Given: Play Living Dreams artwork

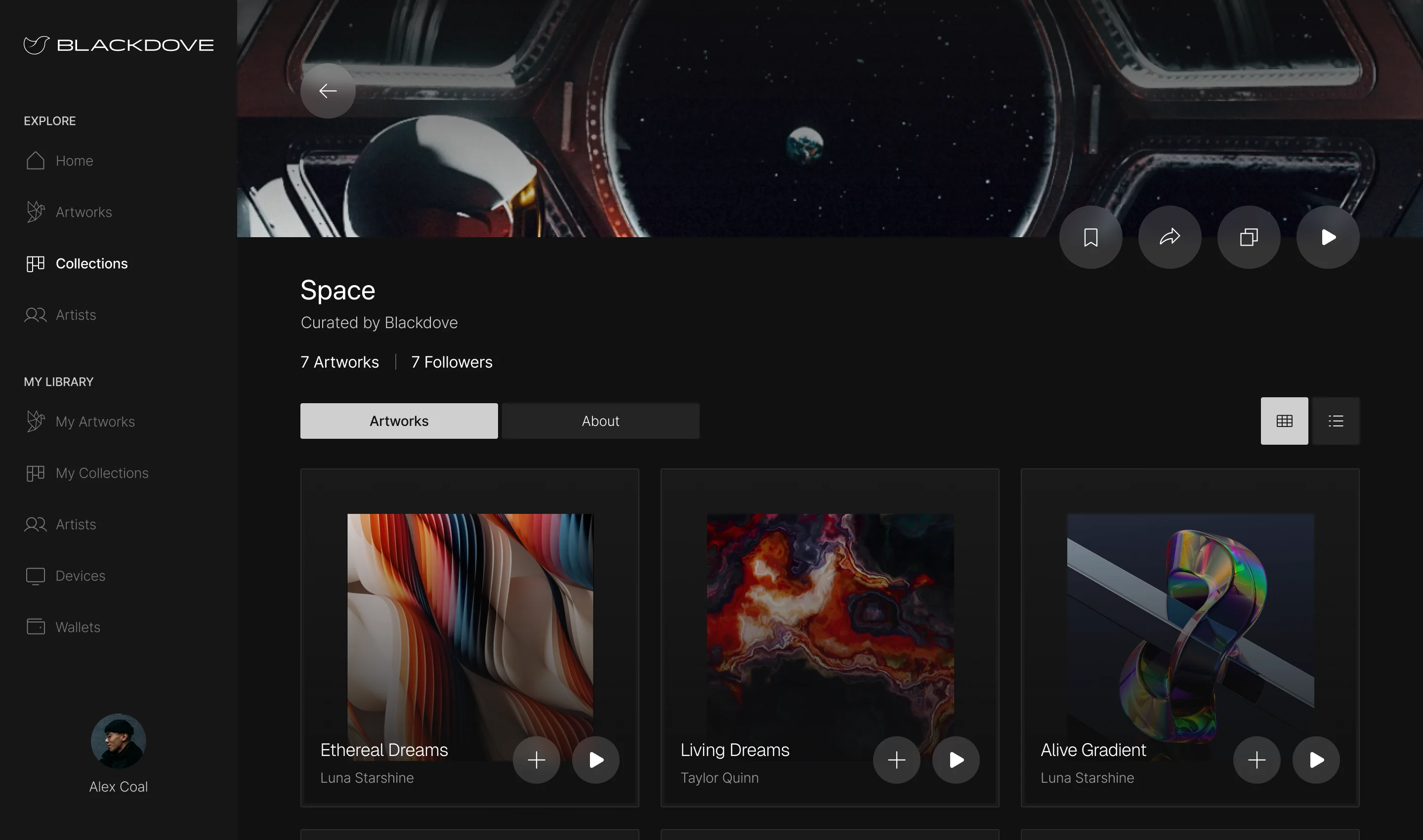Looking at the screenshot, I should tap(956, 759).
